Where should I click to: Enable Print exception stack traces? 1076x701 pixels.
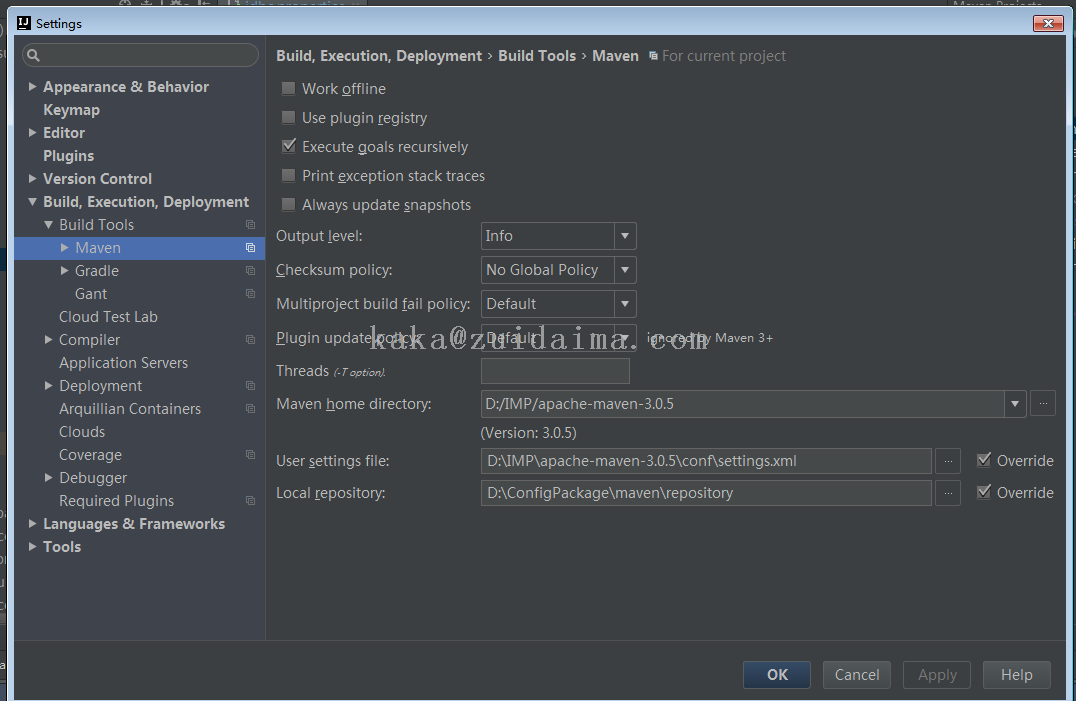[288, 176]
